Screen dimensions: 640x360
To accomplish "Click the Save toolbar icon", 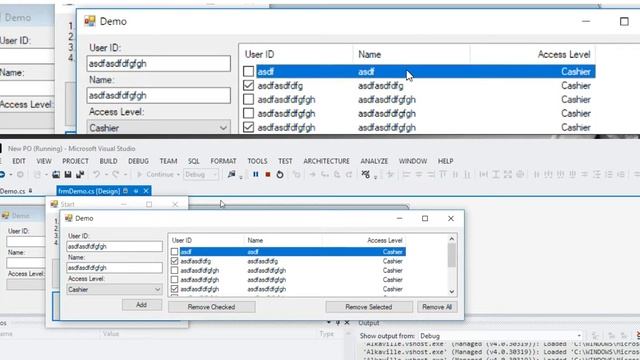I will click(x=68, y=175).
